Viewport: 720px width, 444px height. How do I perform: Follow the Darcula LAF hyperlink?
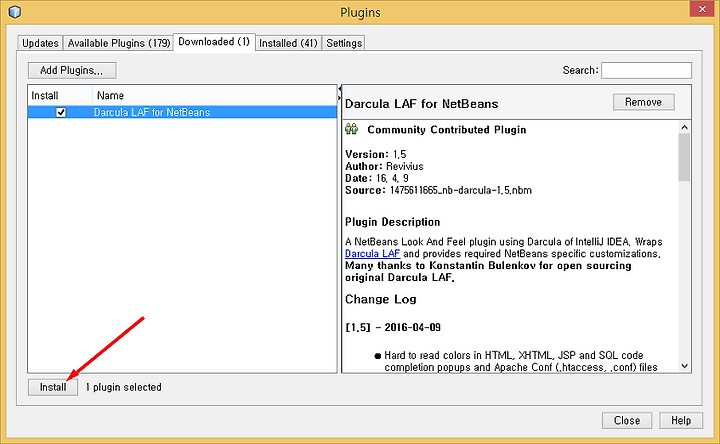pyautogui.click(x=372, y=254)
